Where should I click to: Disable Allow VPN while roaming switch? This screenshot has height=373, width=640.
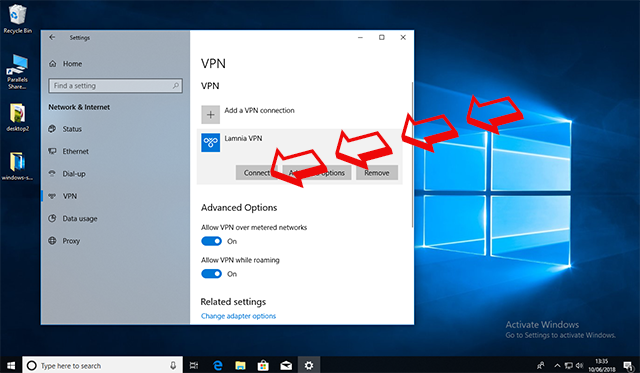click(x=211, y=274)
